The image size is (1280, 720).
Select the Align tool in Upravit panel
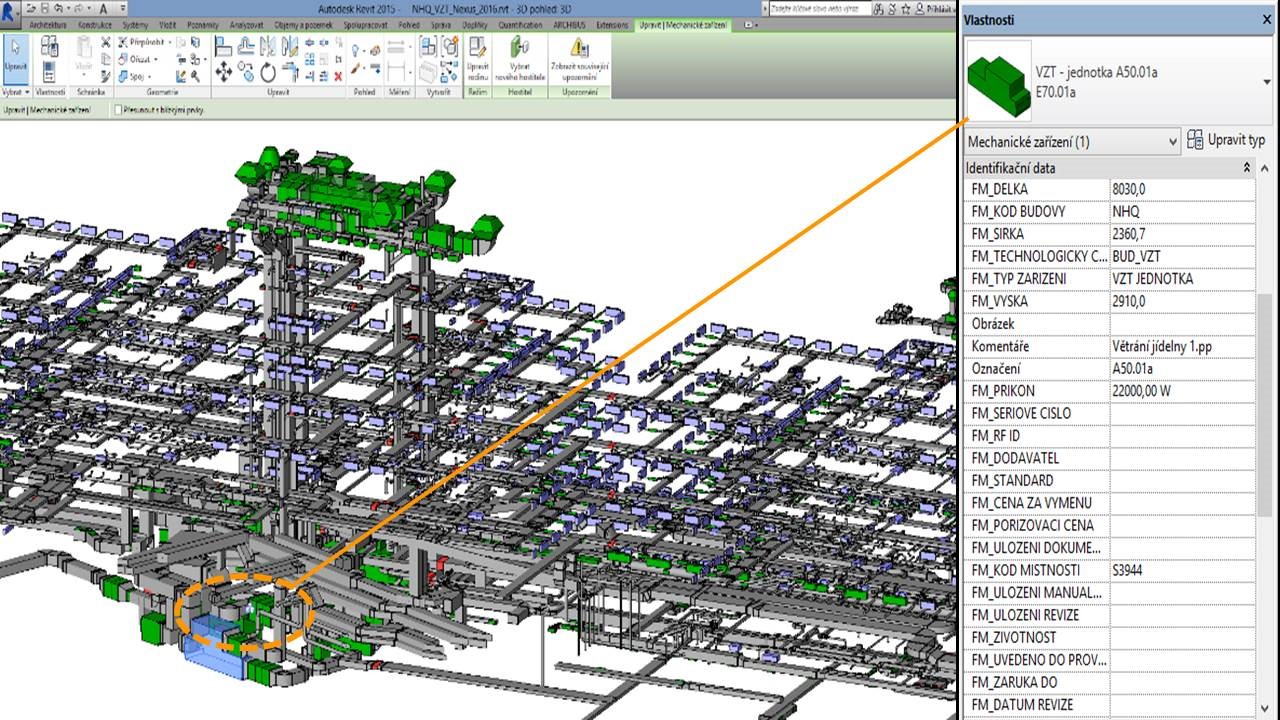[223, 46]
